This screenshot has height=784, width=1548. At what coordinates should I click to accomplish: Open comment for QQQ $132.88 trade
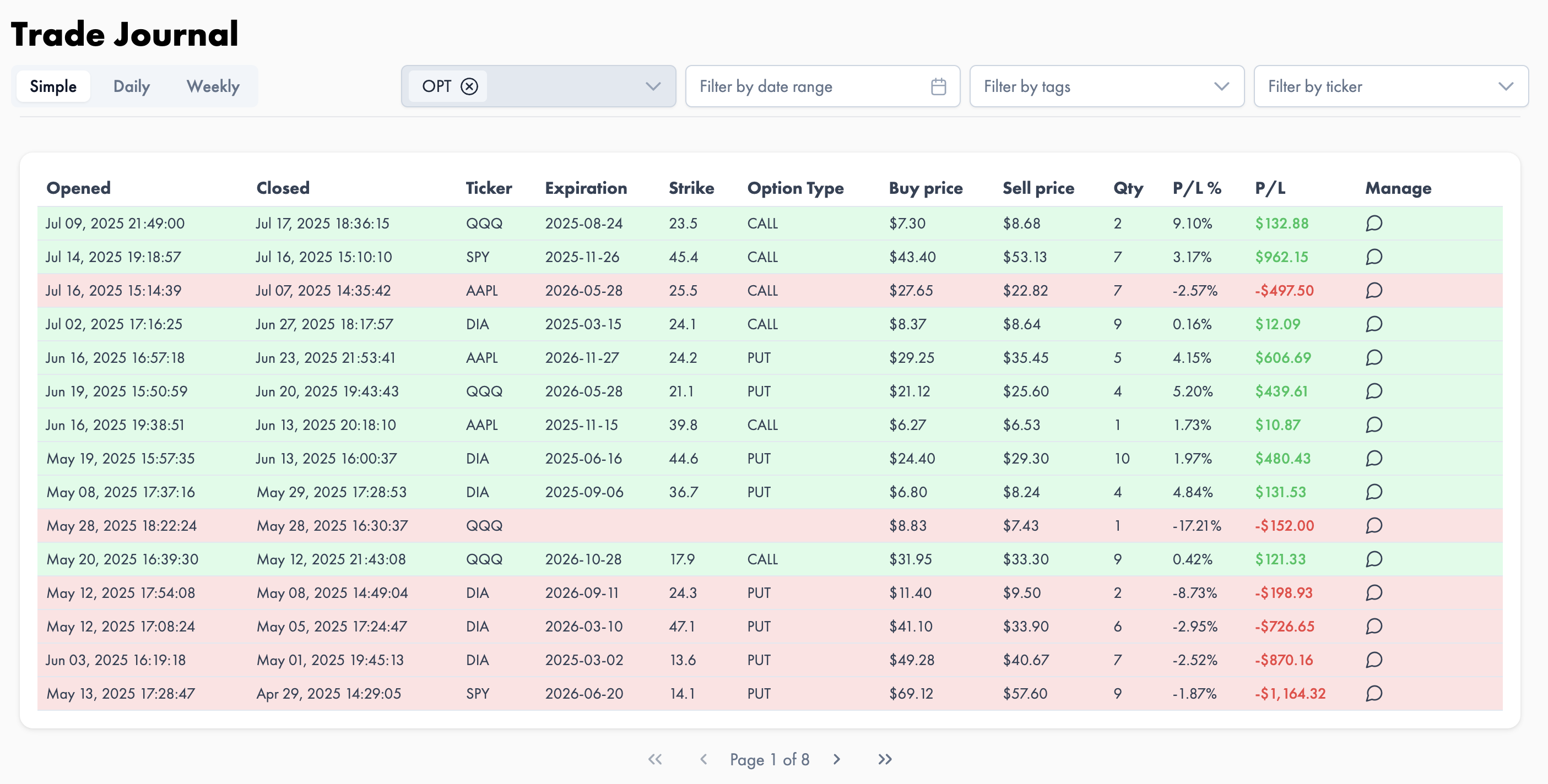[x=1374, y=224]
